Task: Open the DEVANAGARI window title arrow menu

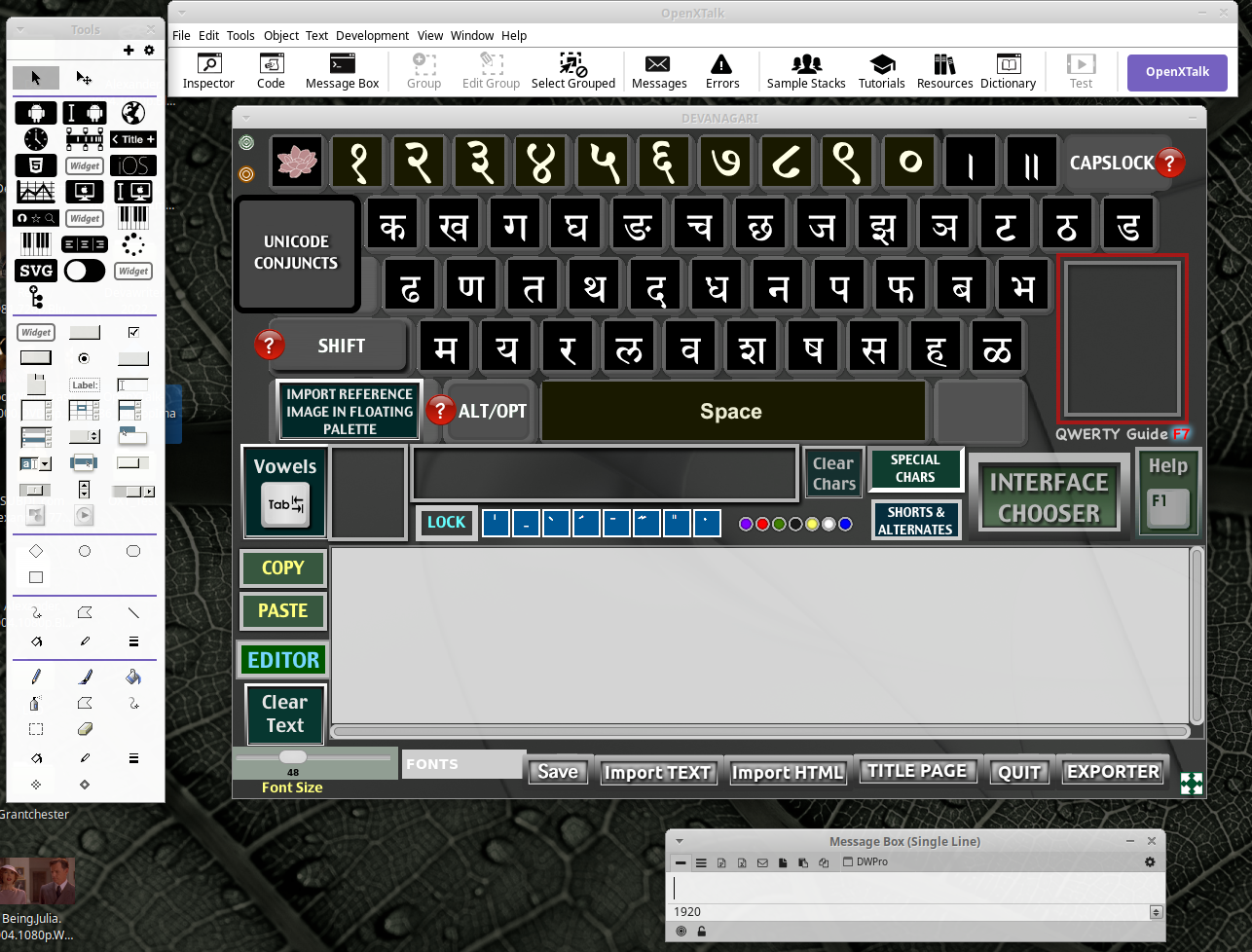Action: [x=246, y=118]
